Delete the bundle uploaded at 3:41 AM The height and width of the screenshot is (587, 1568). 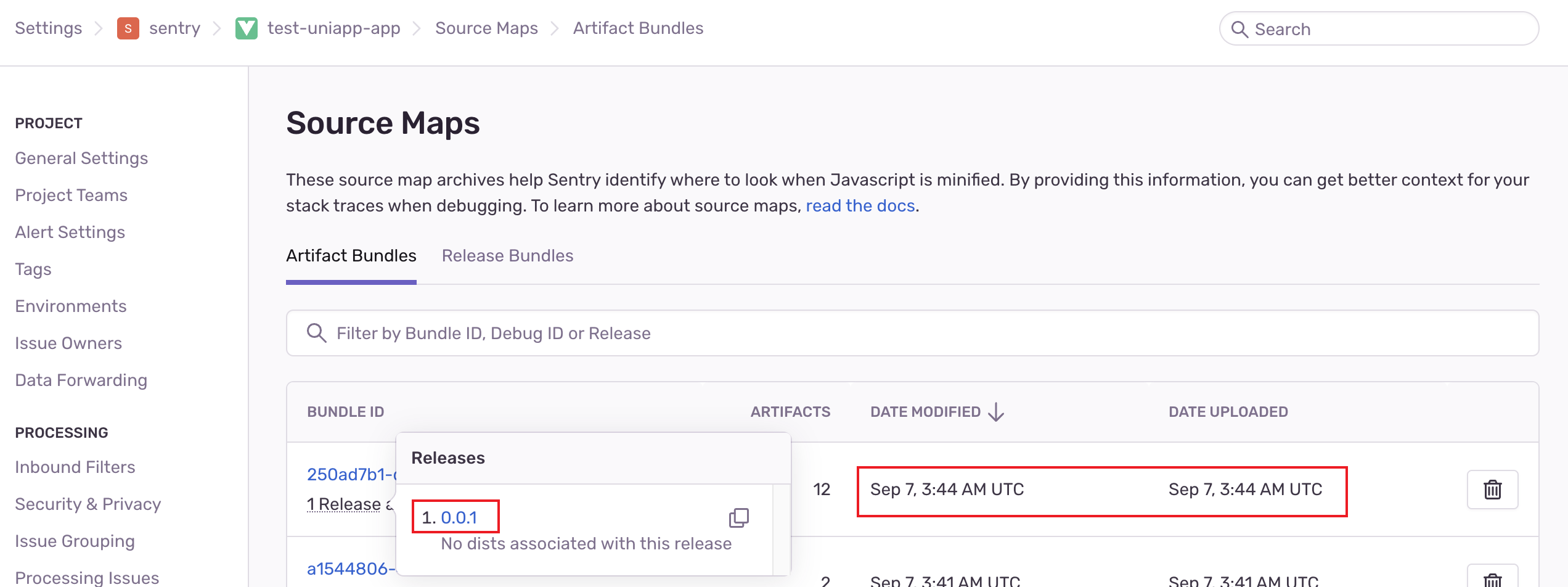1492,579
